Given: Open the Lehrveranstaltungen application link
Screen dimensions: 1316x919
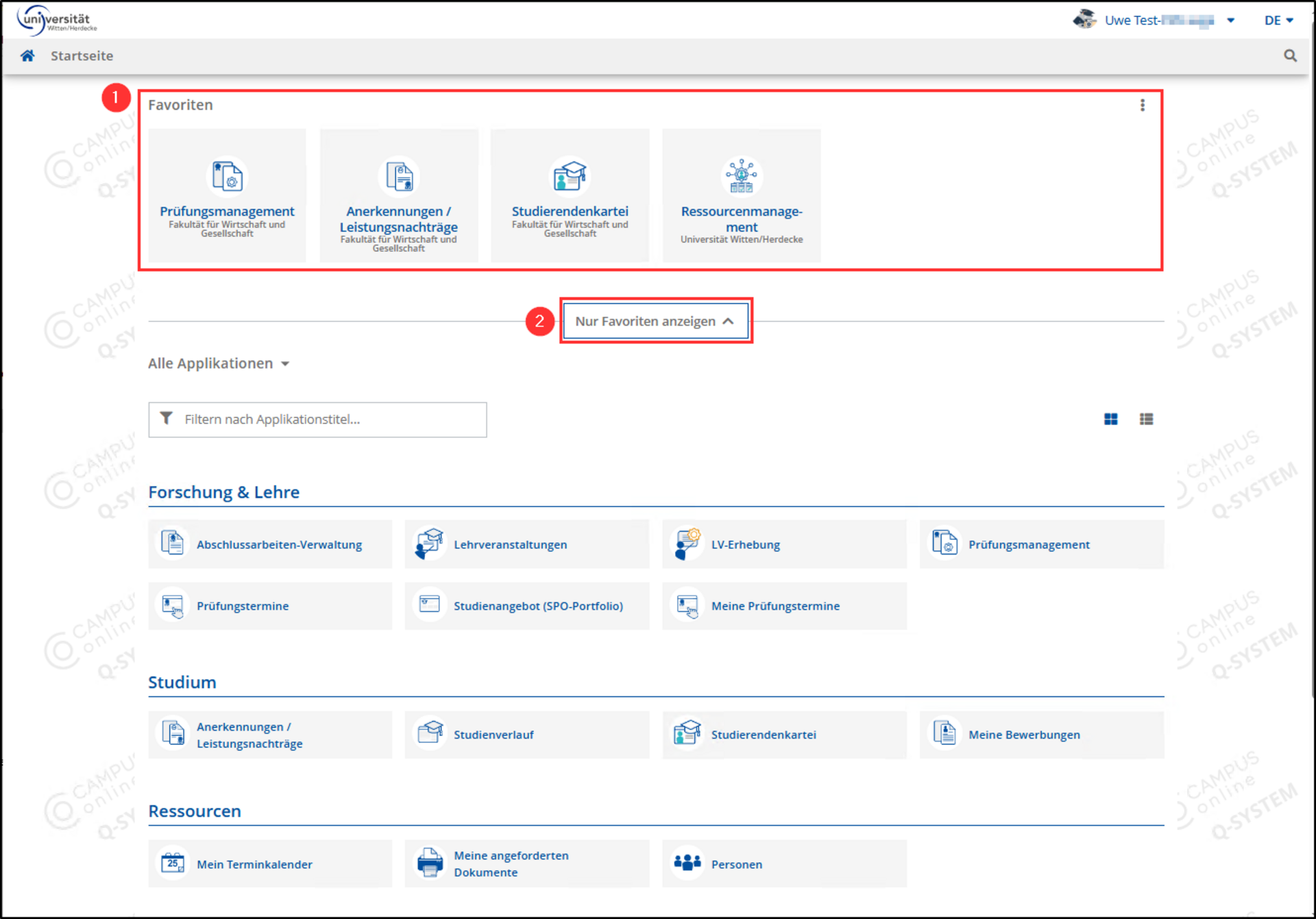Looking at the screenshot, I should point(510,544).
